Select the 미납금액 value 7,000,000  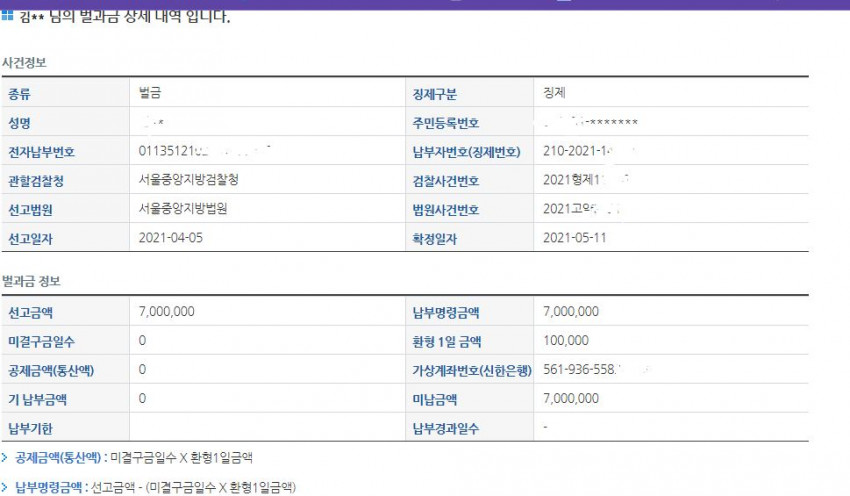[571, 398]
